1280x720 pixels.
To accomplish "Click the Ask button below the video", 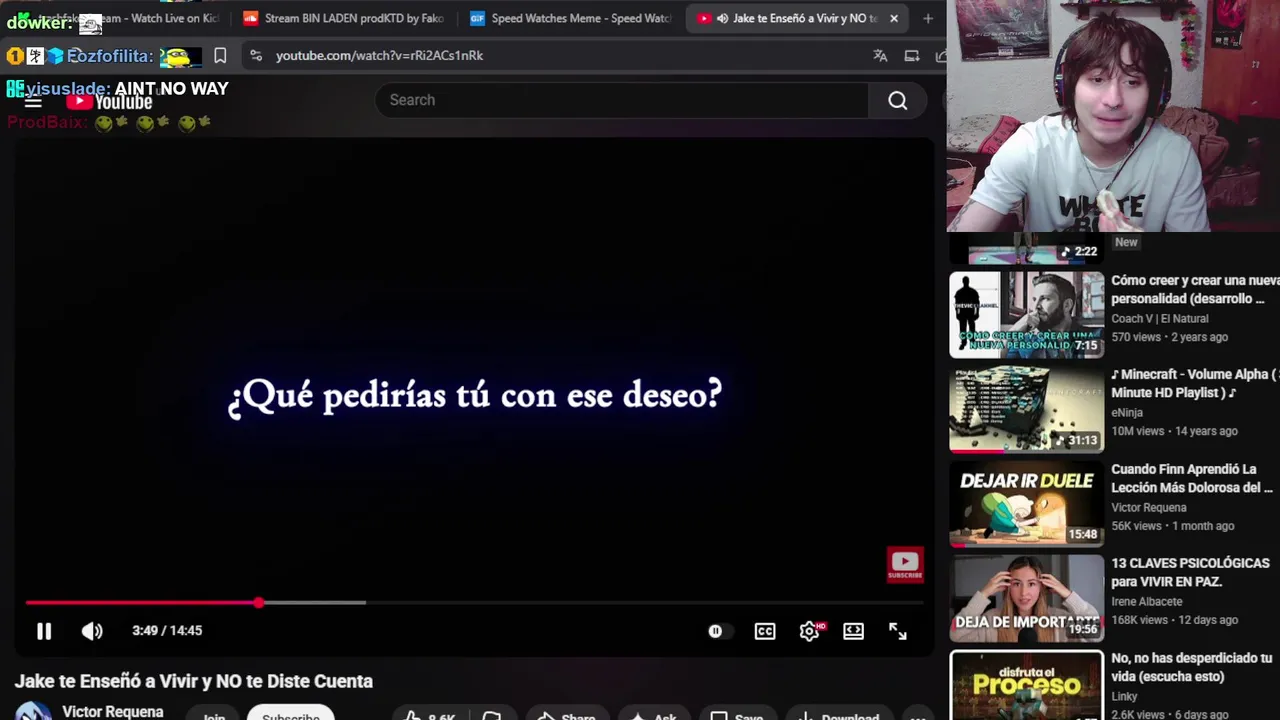I will 653,714.
